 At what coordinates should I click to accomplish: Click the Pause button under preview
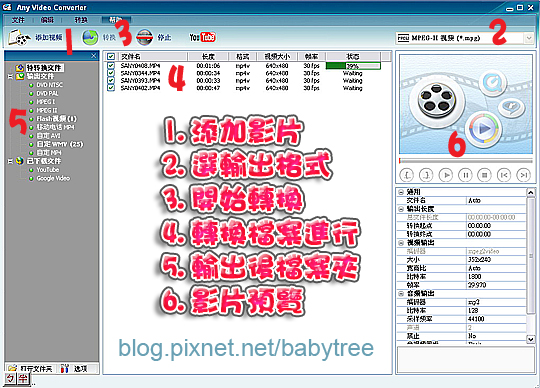[465, 175]
